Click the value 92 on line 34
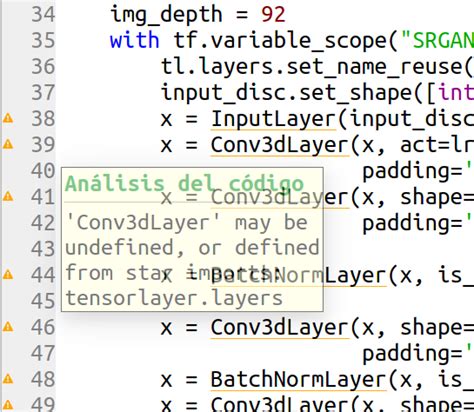Image resolution: width=474 pixels, height=412 pixels. coord(273,15)
